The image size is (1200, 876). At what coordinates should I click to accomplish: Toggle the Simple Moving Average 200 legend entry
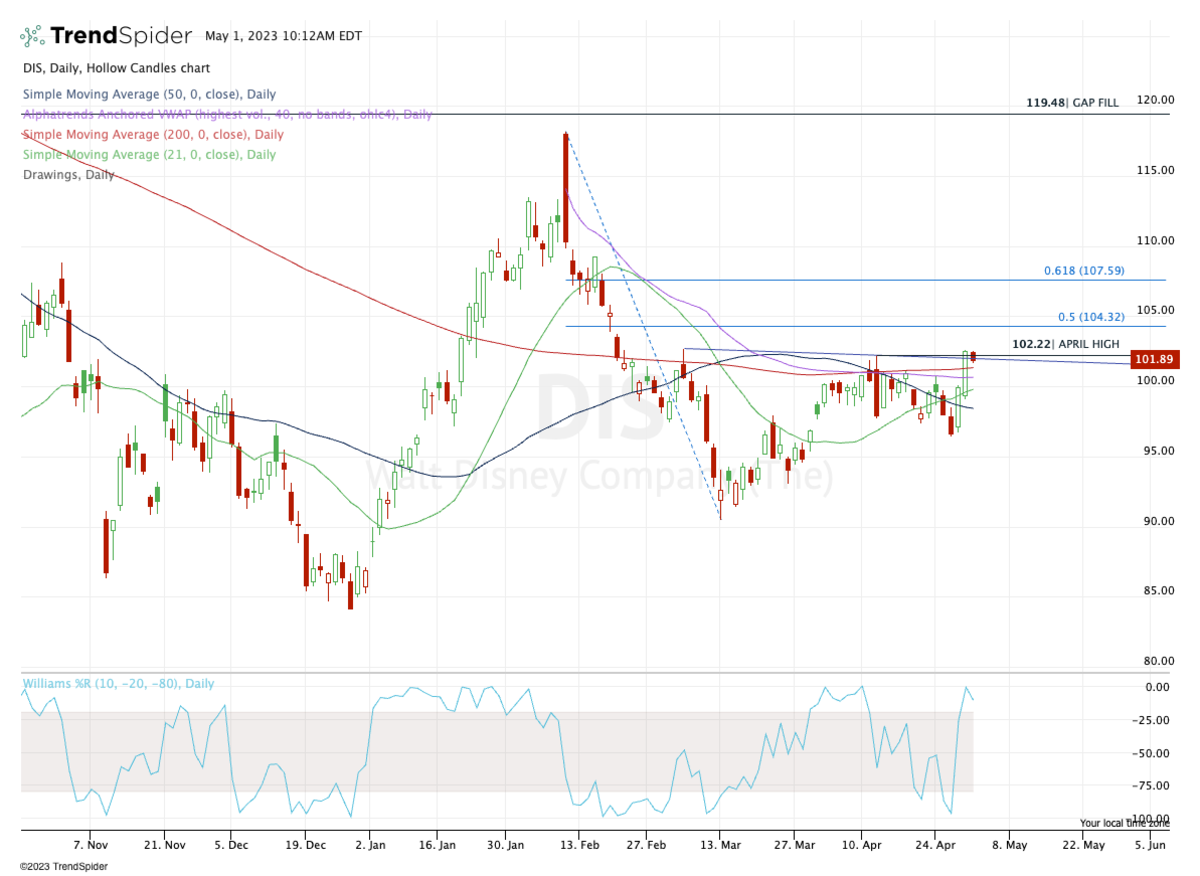(152, 134)
